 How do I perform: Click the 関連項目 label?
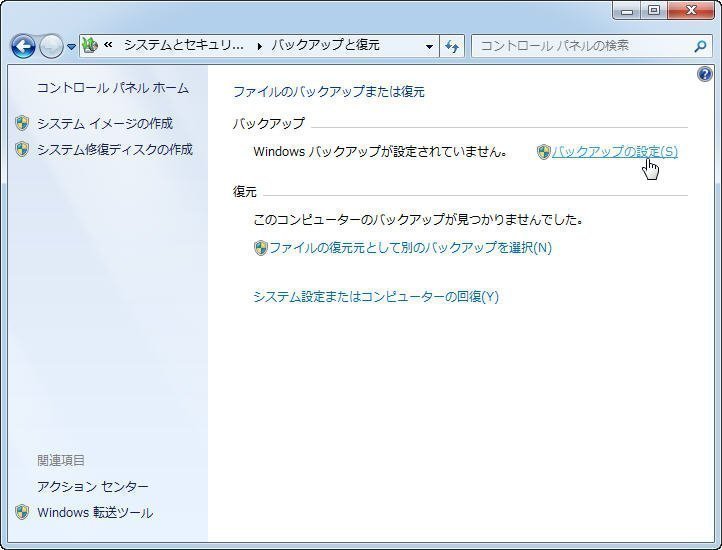point(61,460)
